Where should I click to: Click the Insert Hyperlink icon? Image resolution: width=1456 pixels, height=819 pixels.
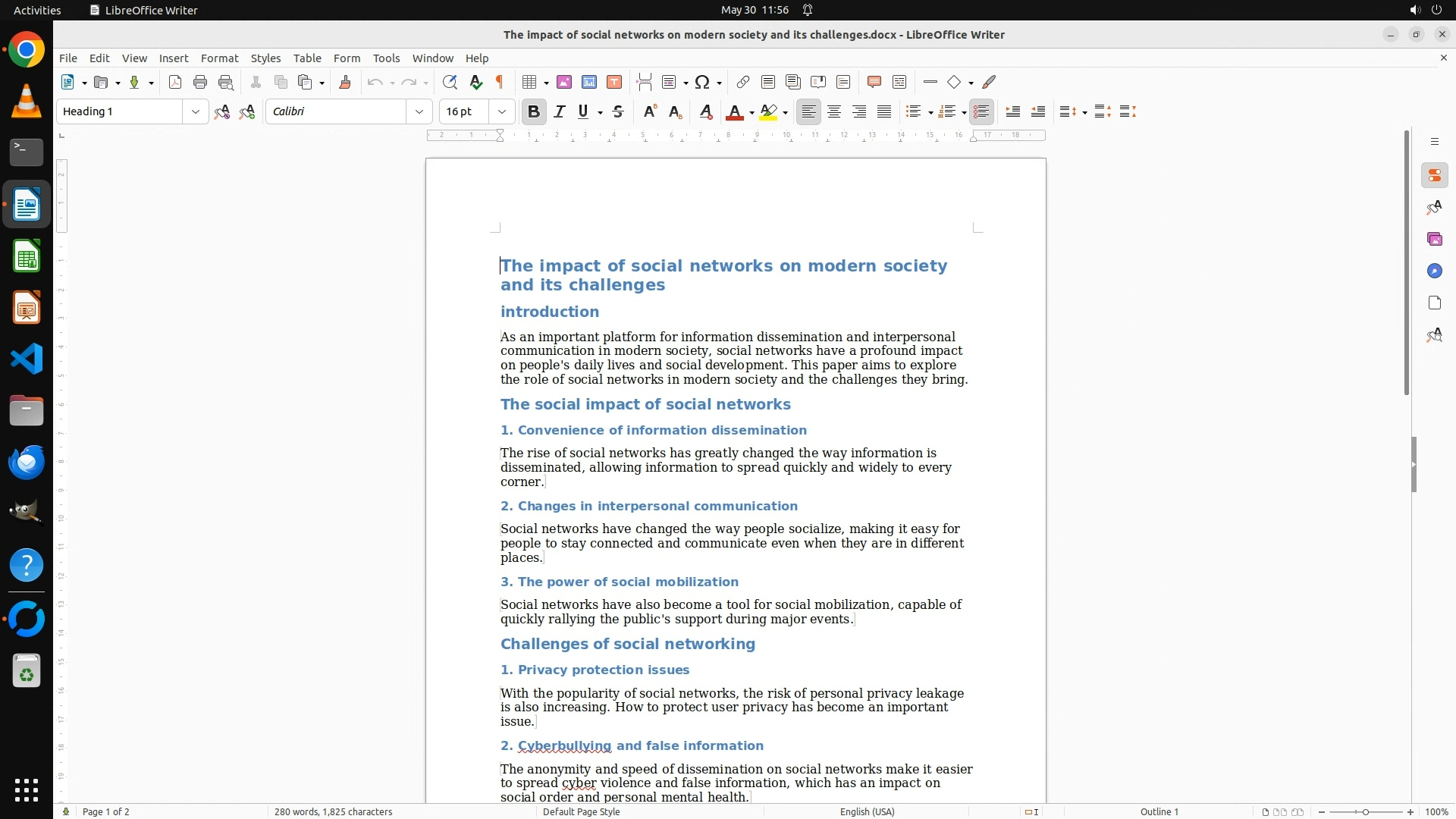pos(743,83)
